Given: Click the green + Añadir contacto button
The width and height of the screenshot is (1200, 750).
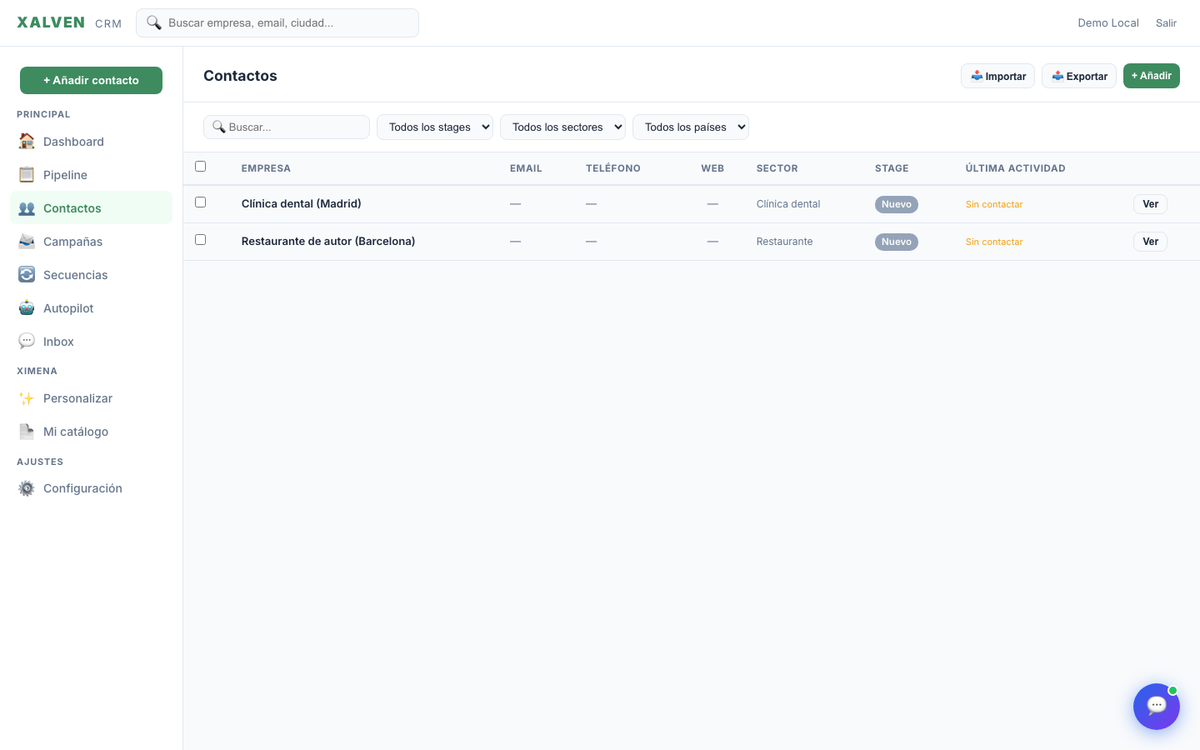Looking at the screenshot, I should (x=91, y=80).
